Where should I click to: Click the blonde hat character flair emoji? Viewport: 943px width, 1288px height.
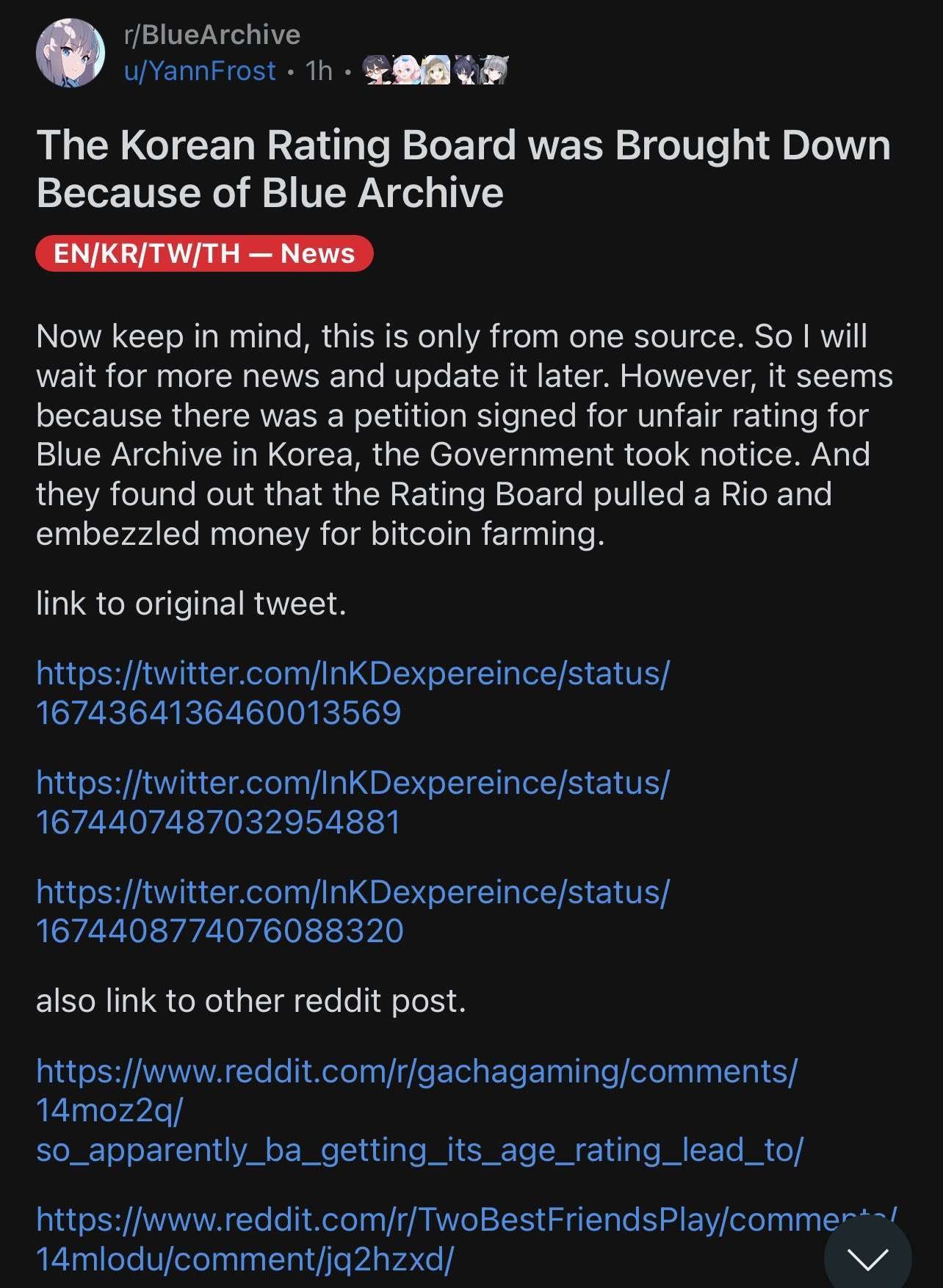pyautogui.click(x=436, y=70)
